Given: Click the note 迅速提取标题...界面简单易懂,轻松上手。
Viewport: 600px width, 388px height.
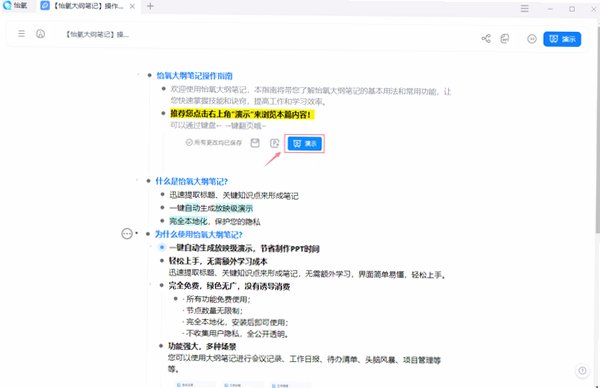Looking at the screenshot, I should coord(307,274).
